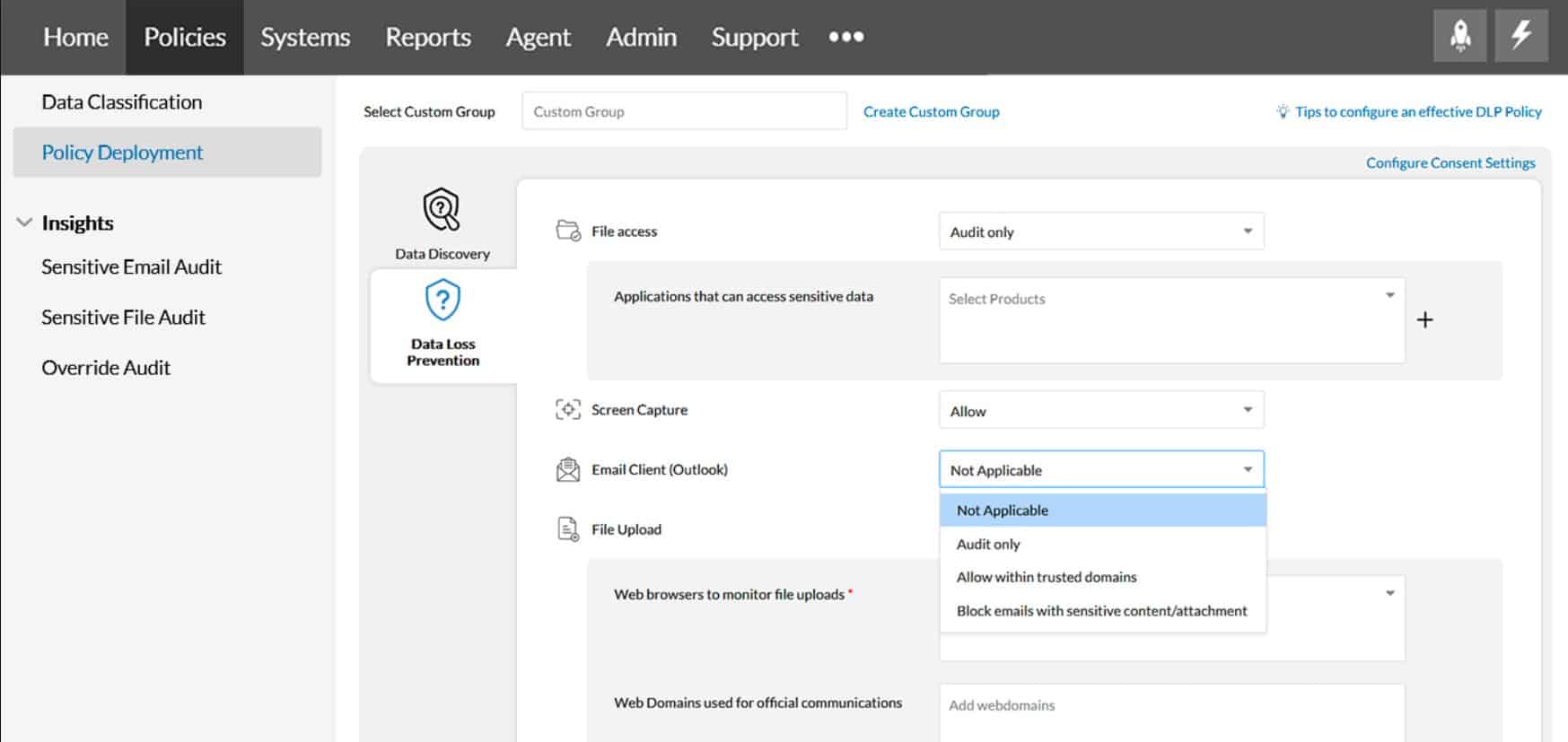Open the Select Products dropdown
This screenshot has width=1568, height=742.
click(x=1171, y=320)
